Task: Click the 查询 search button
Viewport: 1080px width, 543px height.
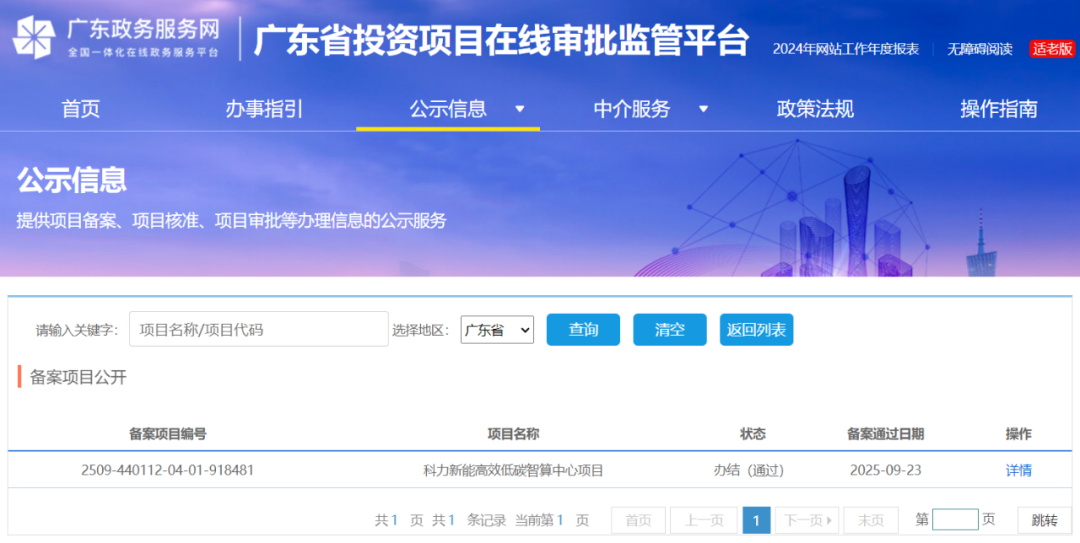Action: tap(583, 330)
